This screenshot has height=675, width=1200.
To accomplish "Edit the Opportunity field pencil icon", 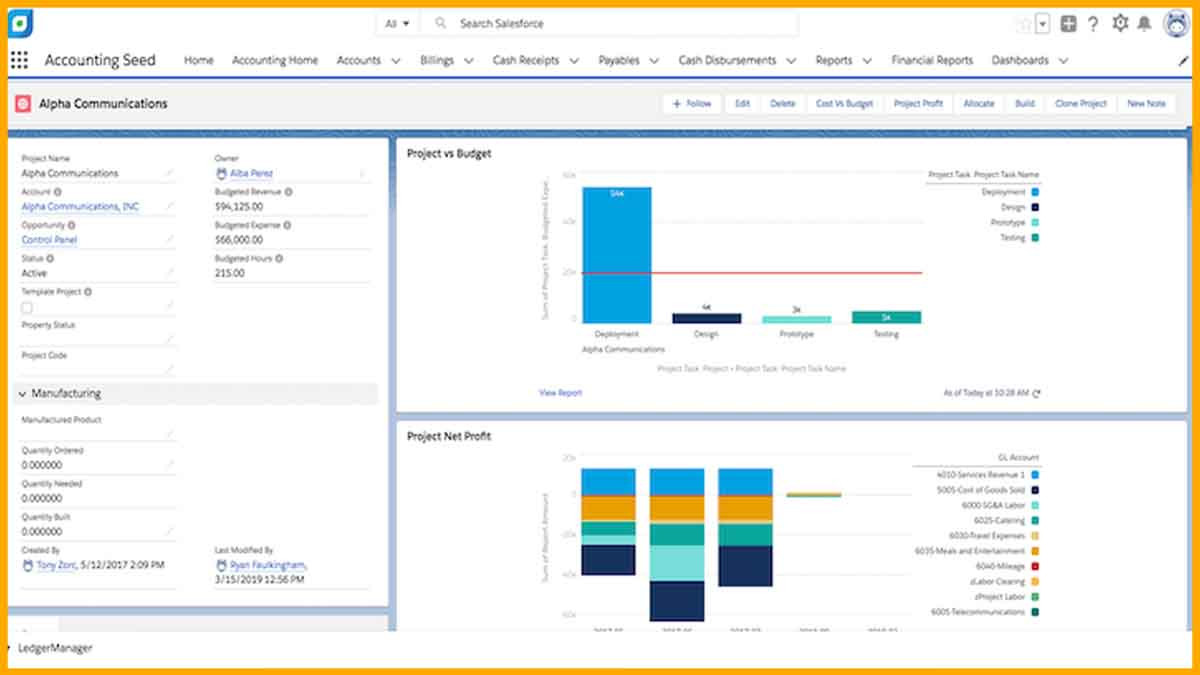I will click(x=169, y=240).
